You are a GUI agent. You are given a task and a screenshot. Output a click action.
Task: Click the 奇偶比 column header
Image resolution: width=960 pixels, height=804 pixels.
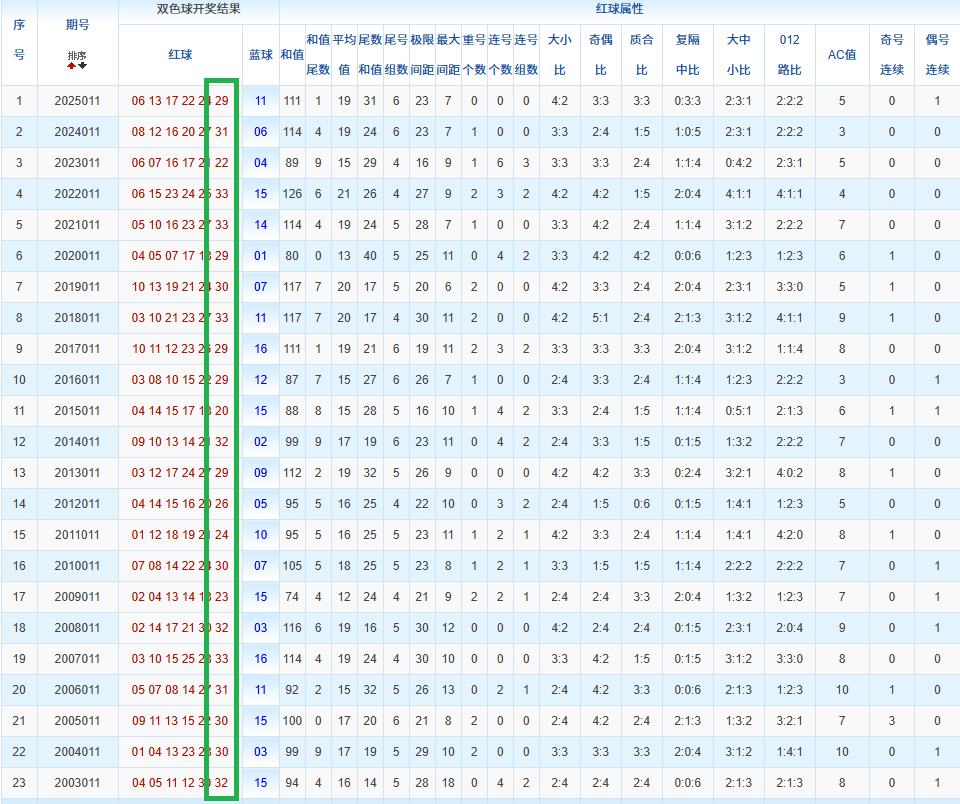601,54
